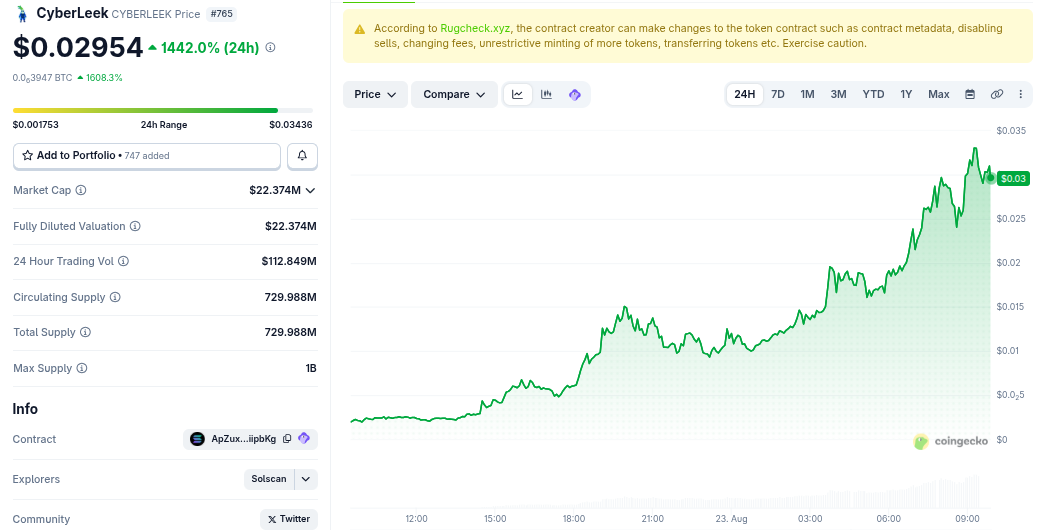Click the chart link share icon
This screenshot has height=530, width=1037.
(997, 95)
